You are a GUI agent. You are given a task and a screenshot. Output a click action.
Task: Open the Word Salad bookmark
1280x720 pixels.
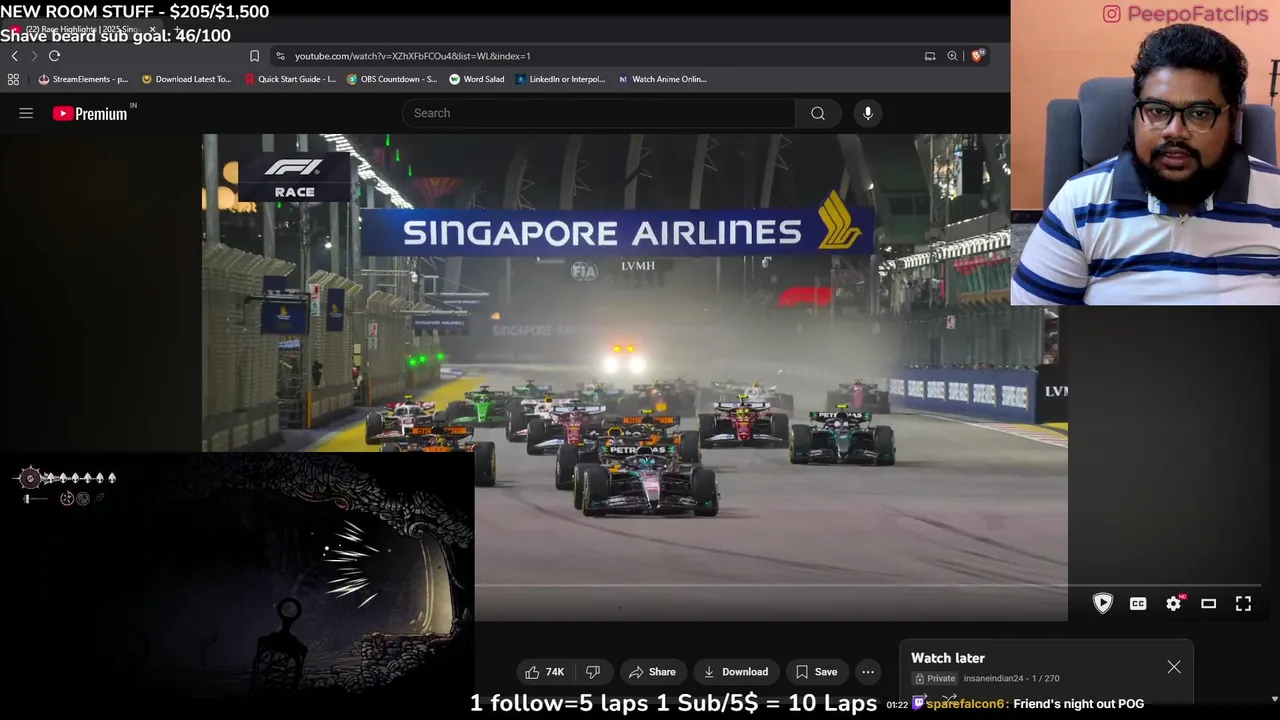(x=477, y=79)
